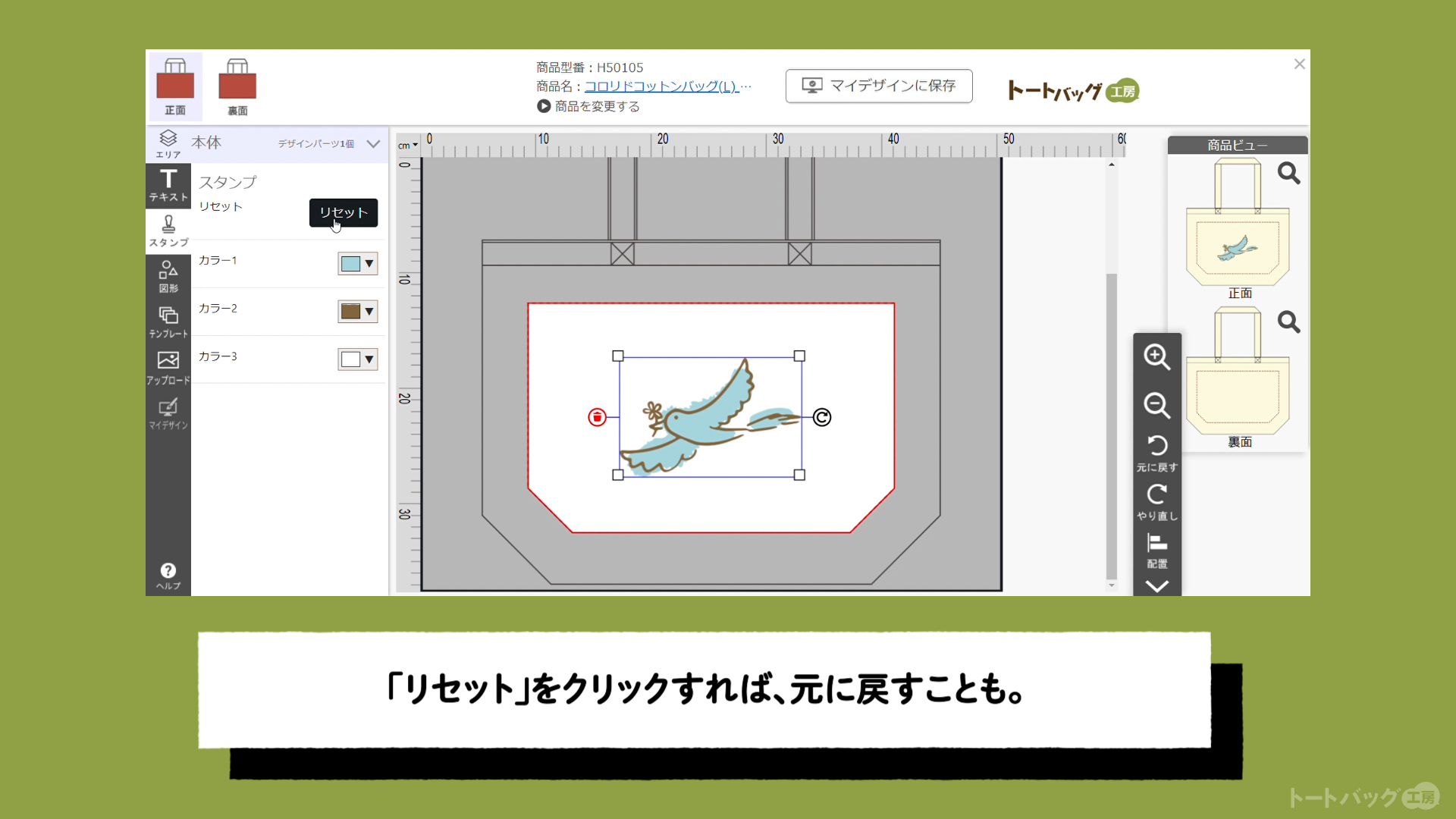This screenshot has height=819, width=1456.
Task: Open the 配置 alignment tool
Action: pos(1157,551)
